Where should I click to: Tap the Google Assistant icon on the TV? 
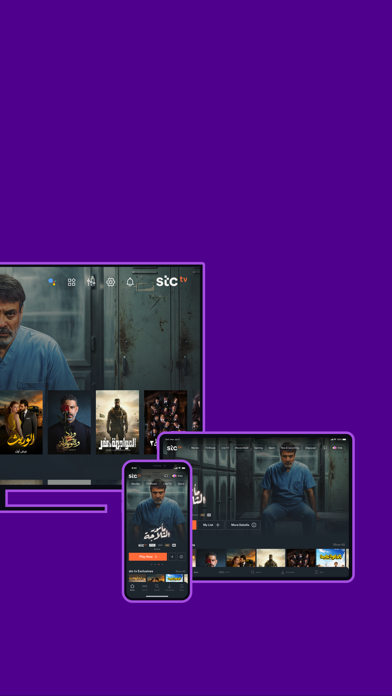coord(52,281)
